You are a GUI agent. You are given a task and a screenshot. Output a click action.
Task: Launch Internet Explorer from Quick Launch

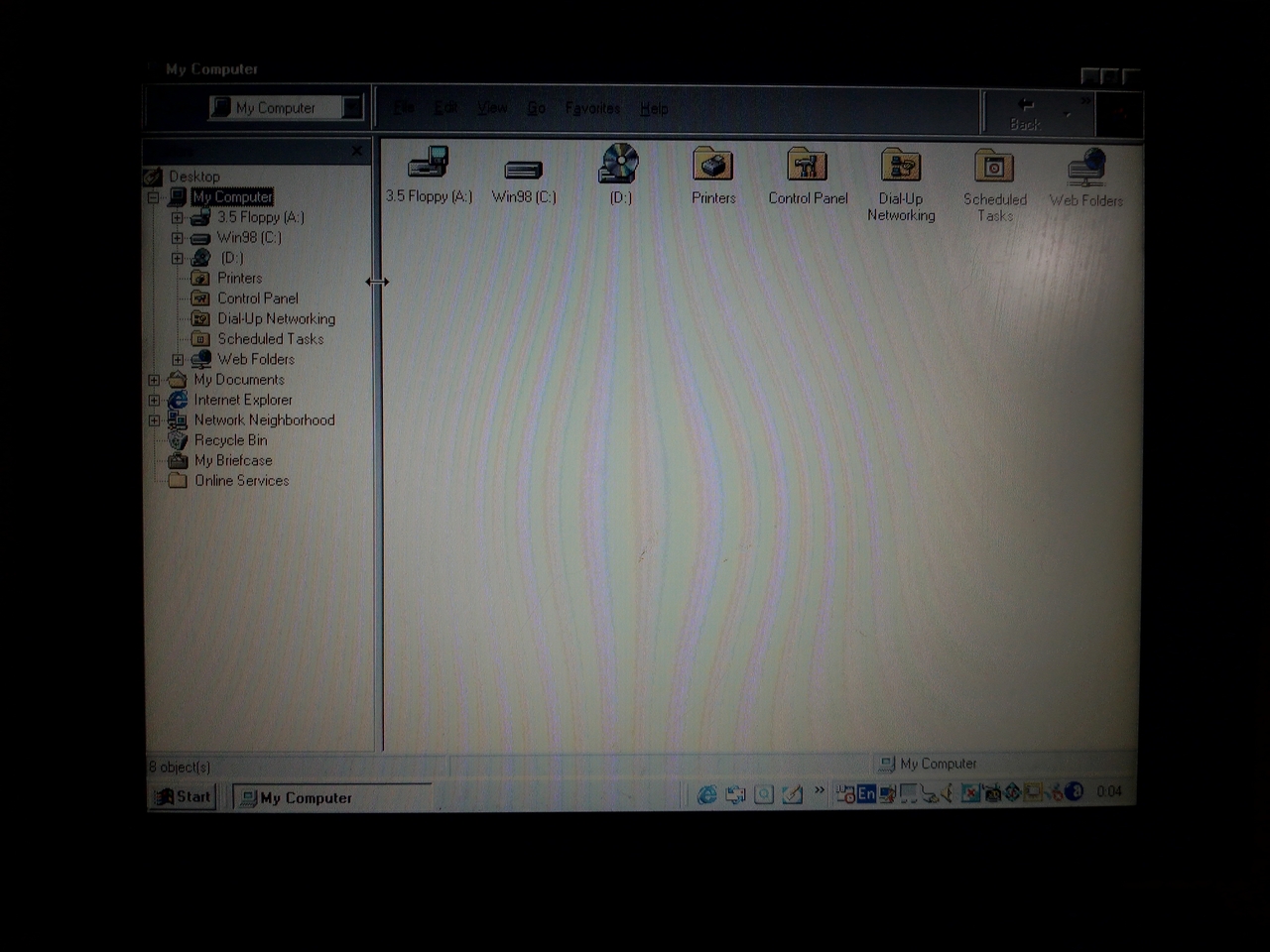(706, 795)
